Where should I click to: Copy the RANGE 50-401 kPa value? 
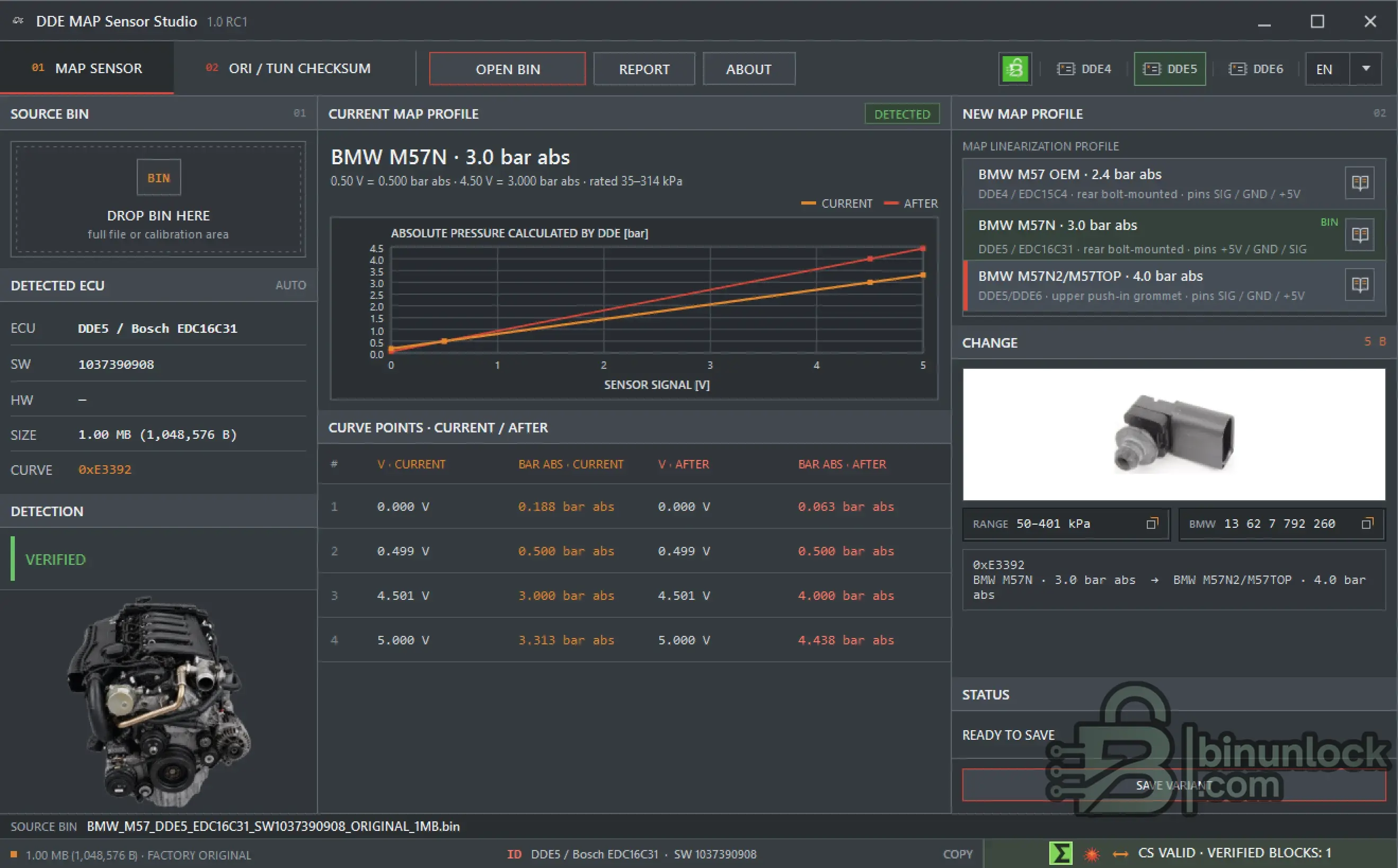pyautogui.click(x=1152, y=524)
